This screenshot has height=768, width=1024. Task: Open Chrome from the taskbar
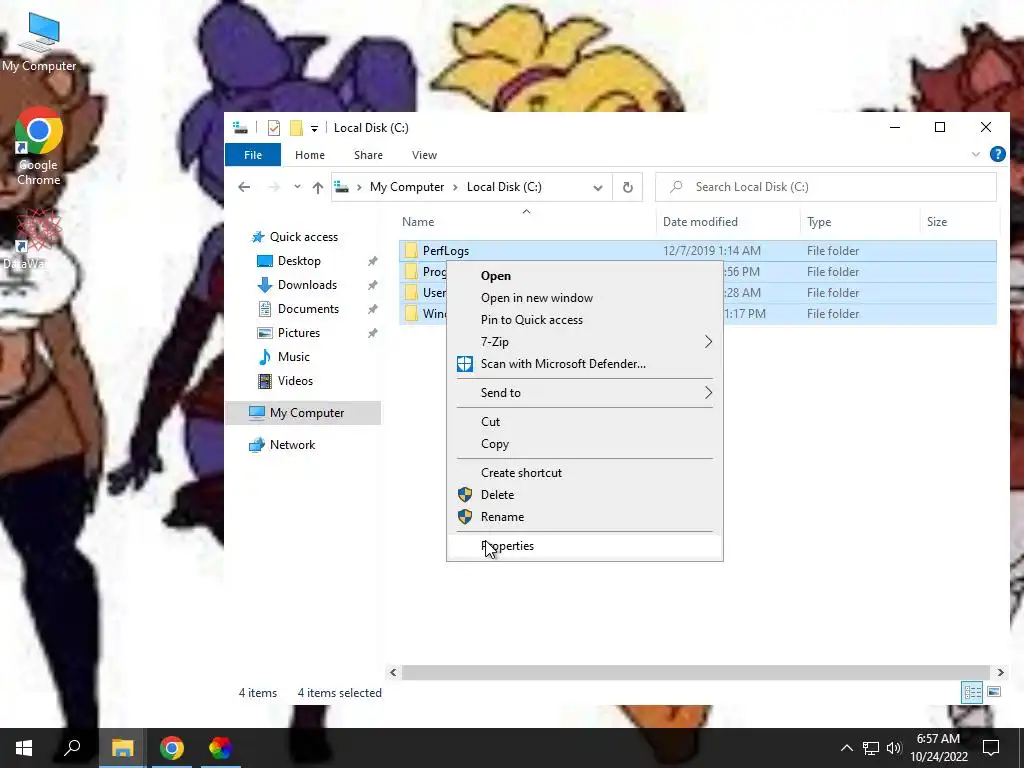(x=172, y=748)
